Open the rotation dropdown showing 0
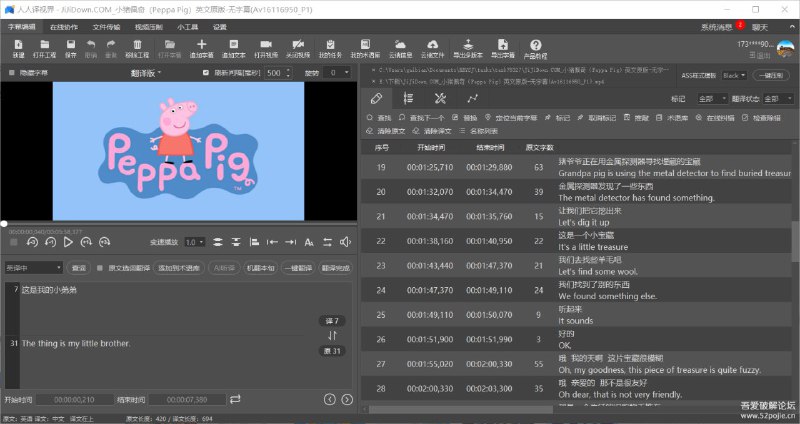 [338, 73]
